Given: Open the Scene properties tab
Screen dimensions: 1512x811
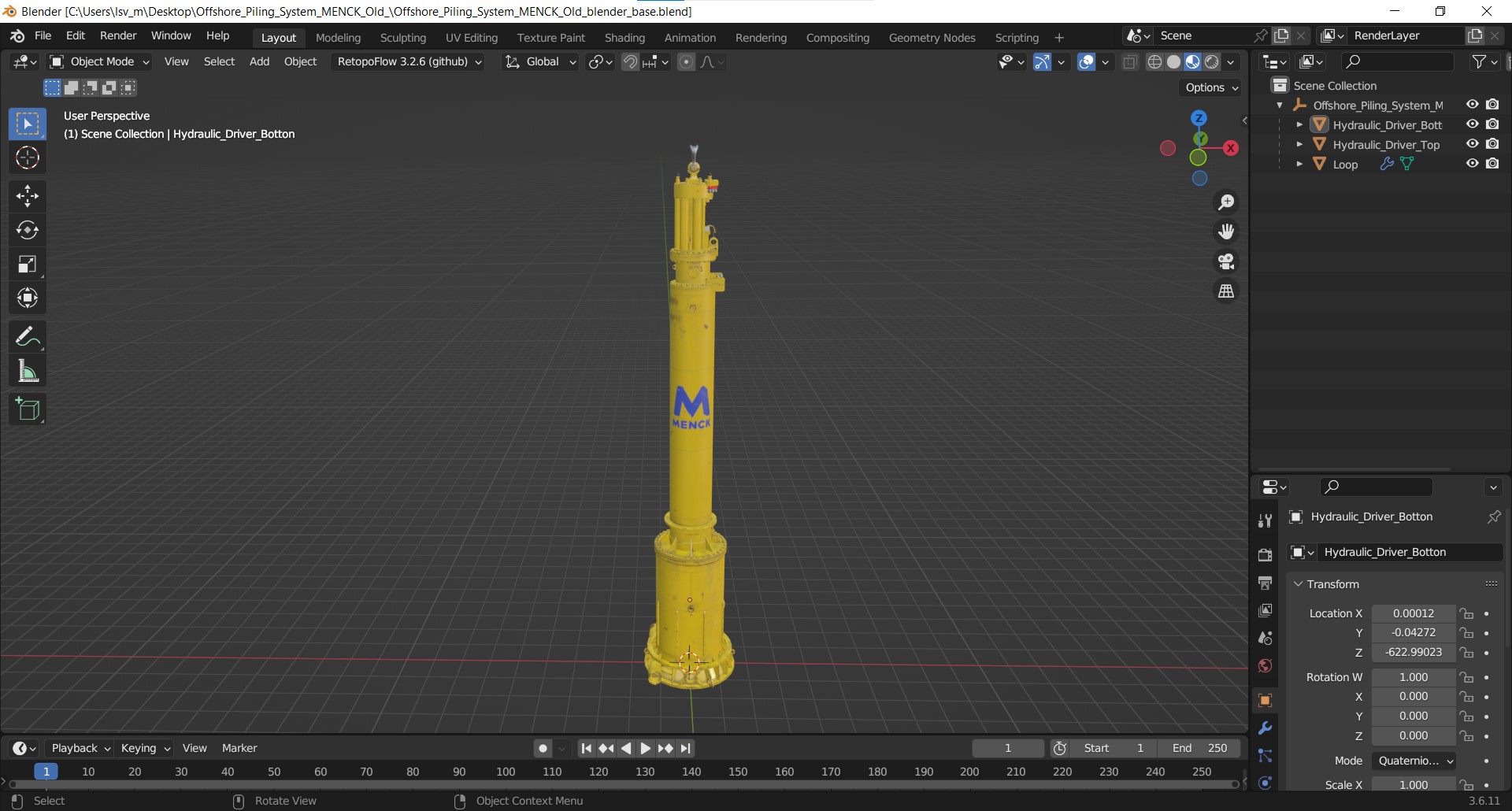Looking at the screenshot, I should pyautogui.click(x=1265, y=638).
